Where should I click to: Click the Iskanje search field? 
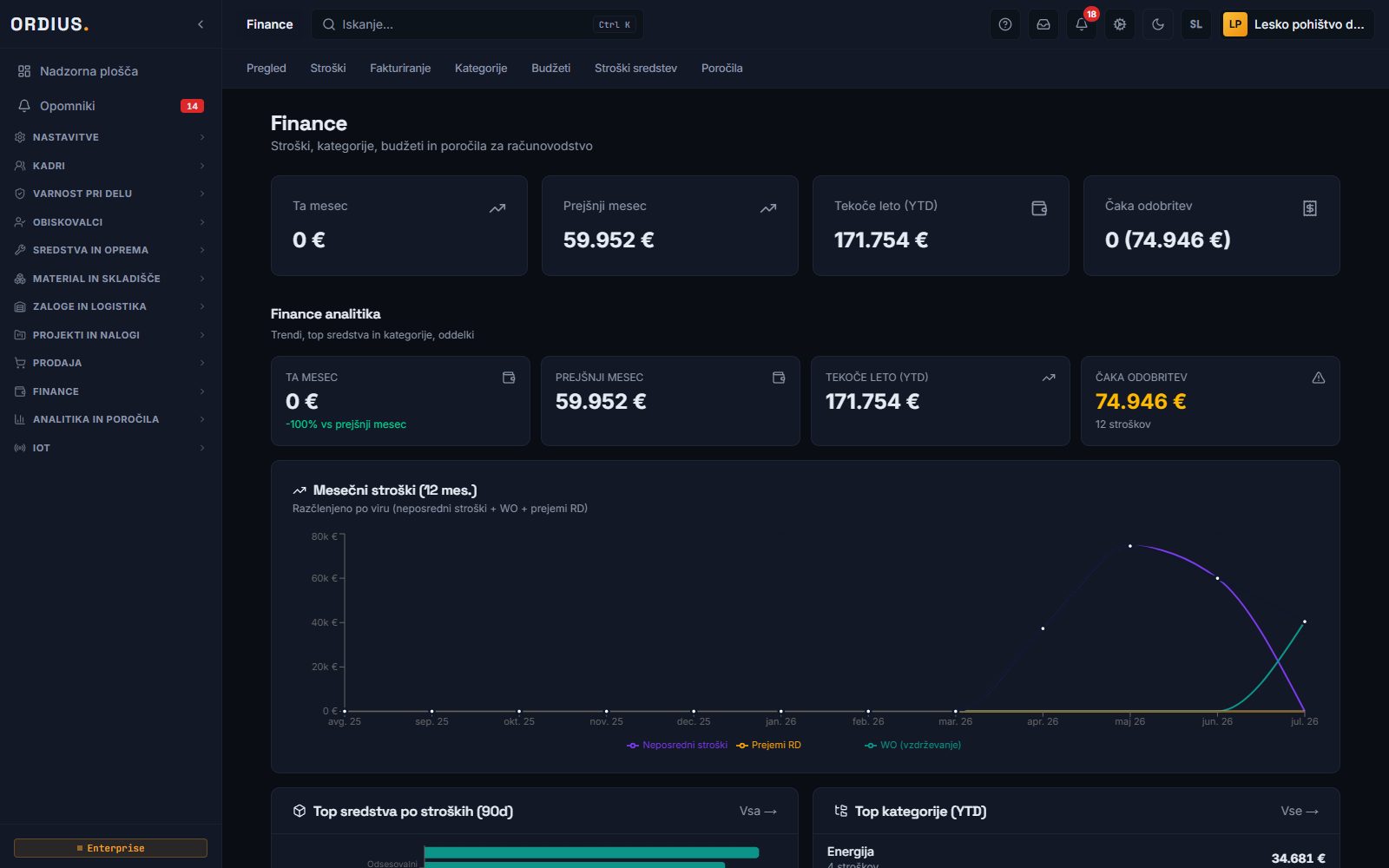click(477, 24)
